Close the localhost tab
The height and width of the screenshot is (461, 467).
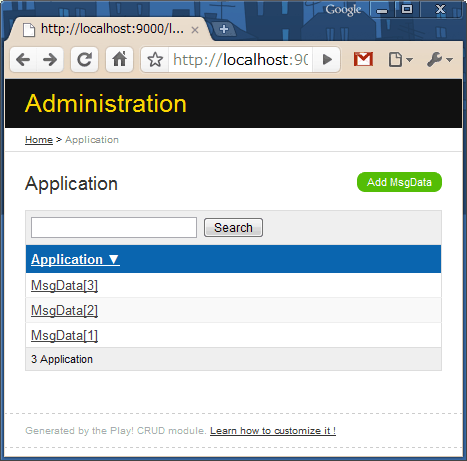(x=195, y=30)
